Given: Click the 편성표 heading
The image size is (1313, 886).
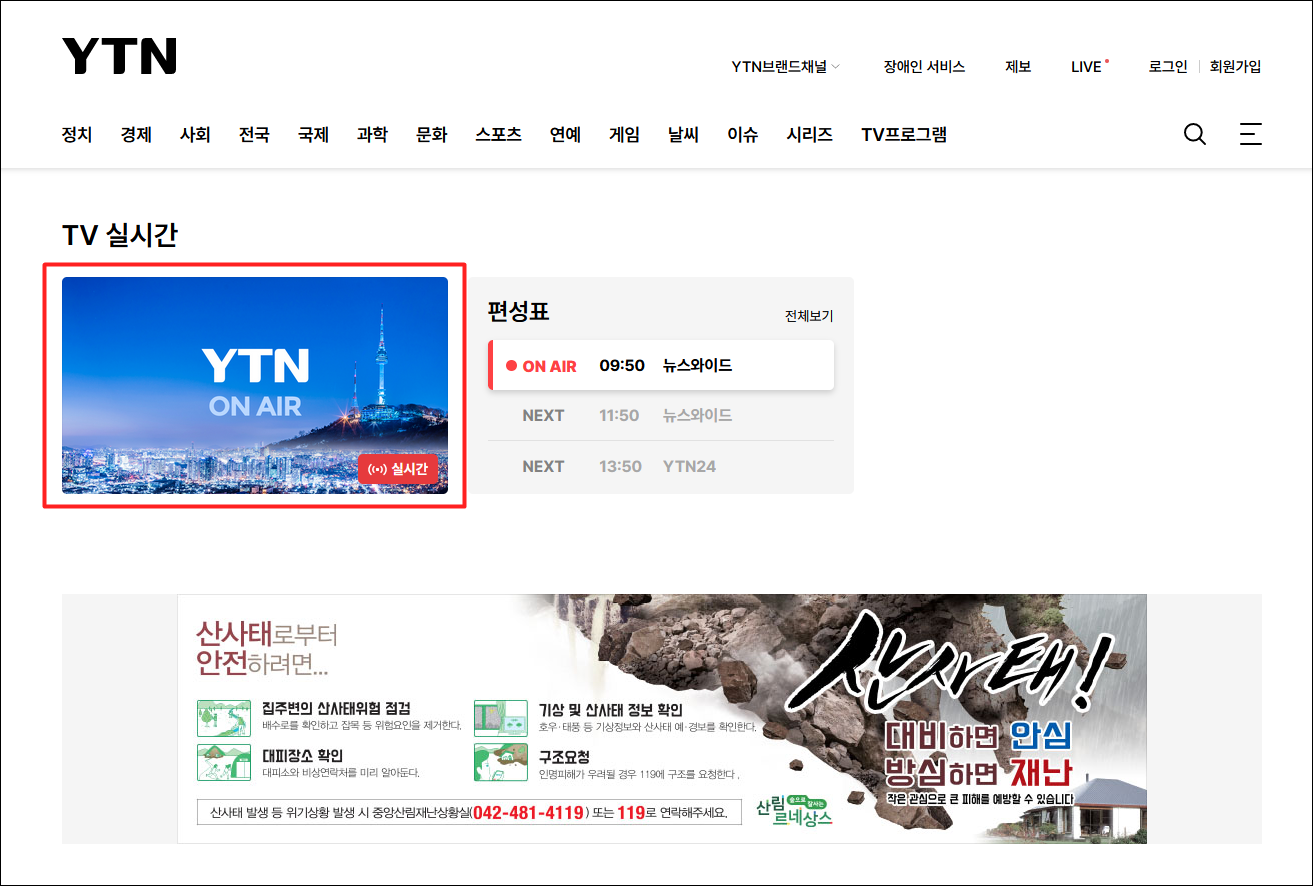Looking at the screenshot, I should [x=518, y=311].
